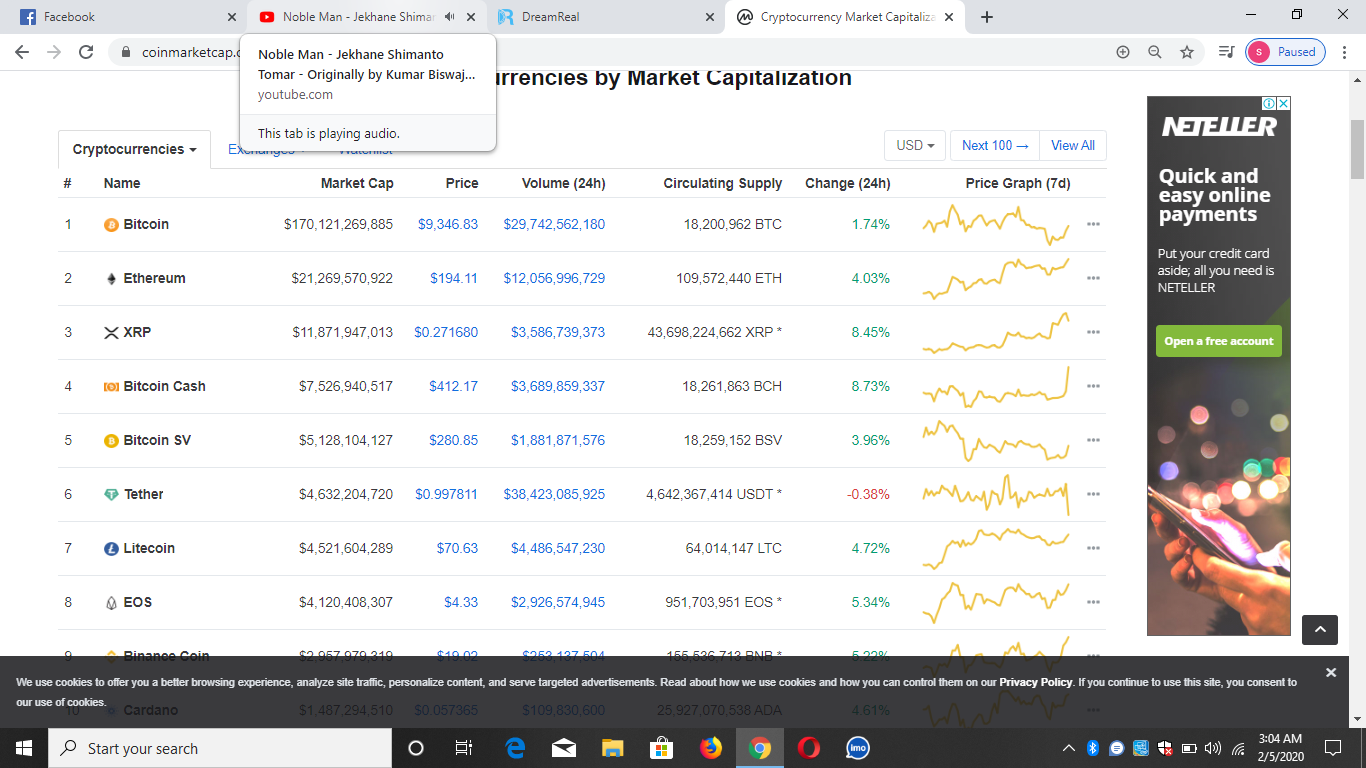Open the three-dot menu for Tether row
The height and width of the screenshot is (768, 1366).
1093,494
